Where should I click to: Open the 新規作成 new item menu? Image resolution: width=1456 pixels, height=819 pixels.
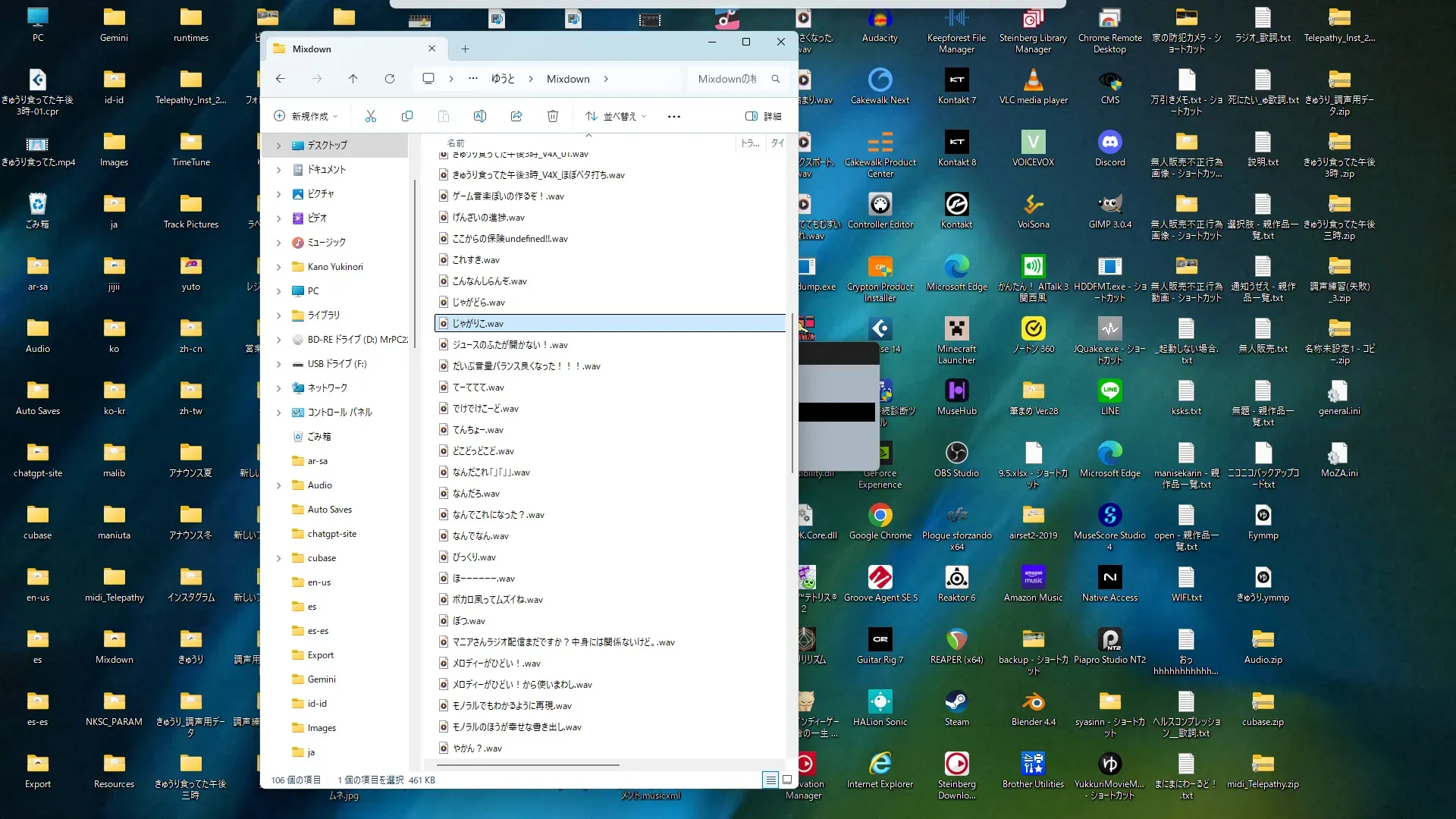[x=305, y=116]
